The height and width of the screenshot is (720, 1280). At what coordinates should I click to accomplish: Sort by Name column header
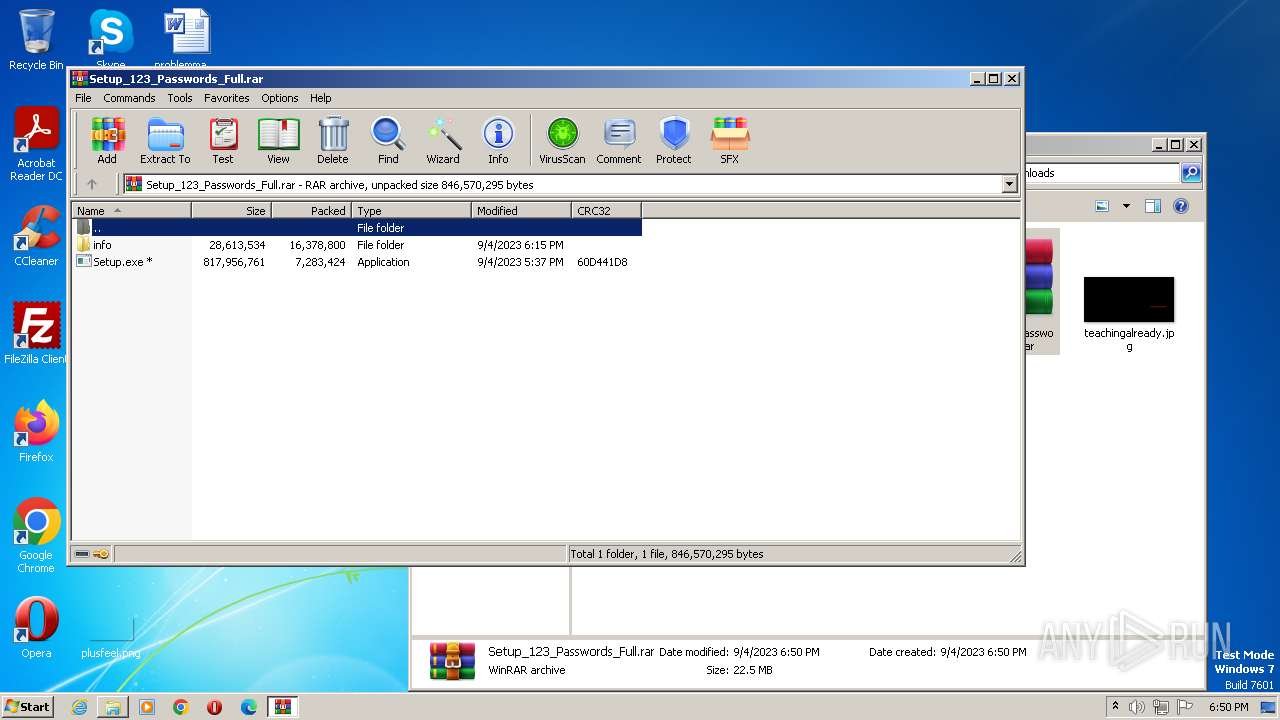point(131,211)
